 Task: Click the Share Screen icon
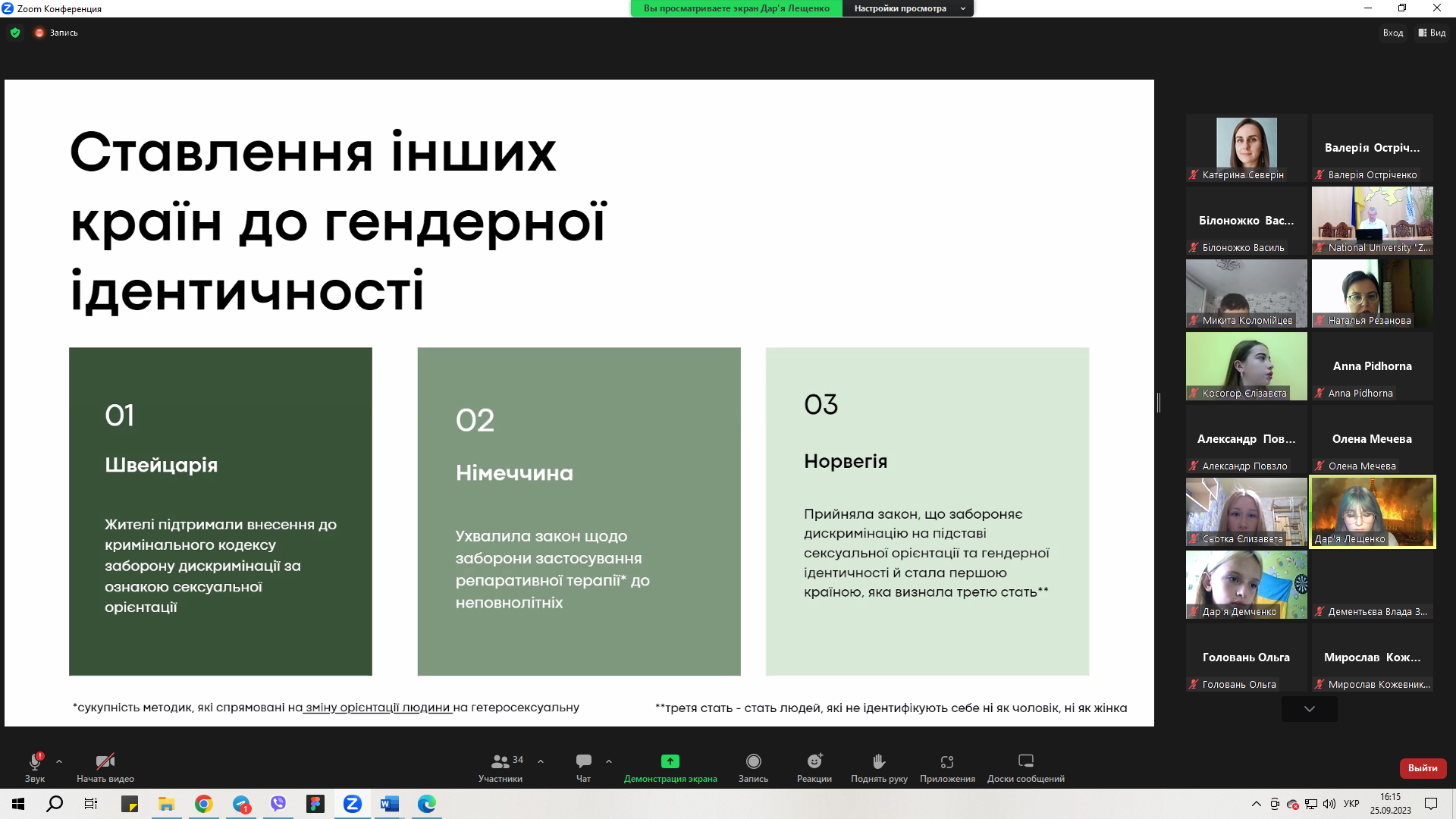point(670,762)
